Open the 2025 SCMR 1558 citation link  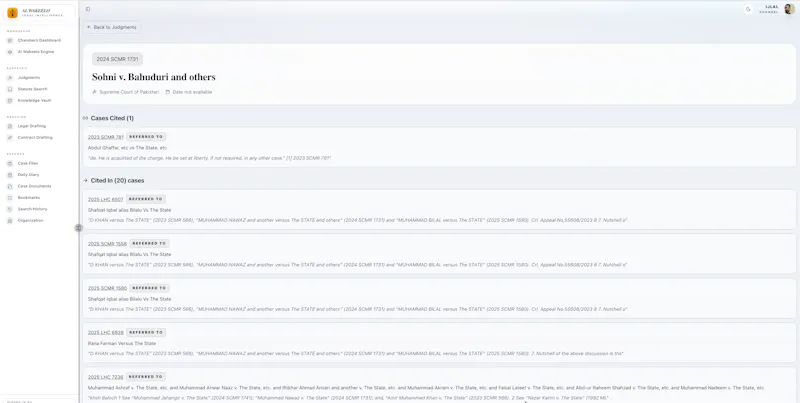(107, 244)
